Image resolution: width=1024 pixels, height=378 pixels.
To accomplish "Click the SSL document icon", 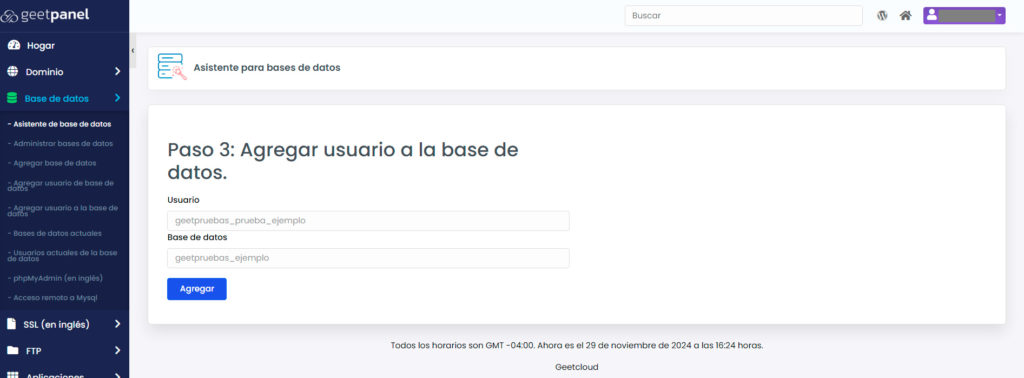I will [x=12, y=324].
